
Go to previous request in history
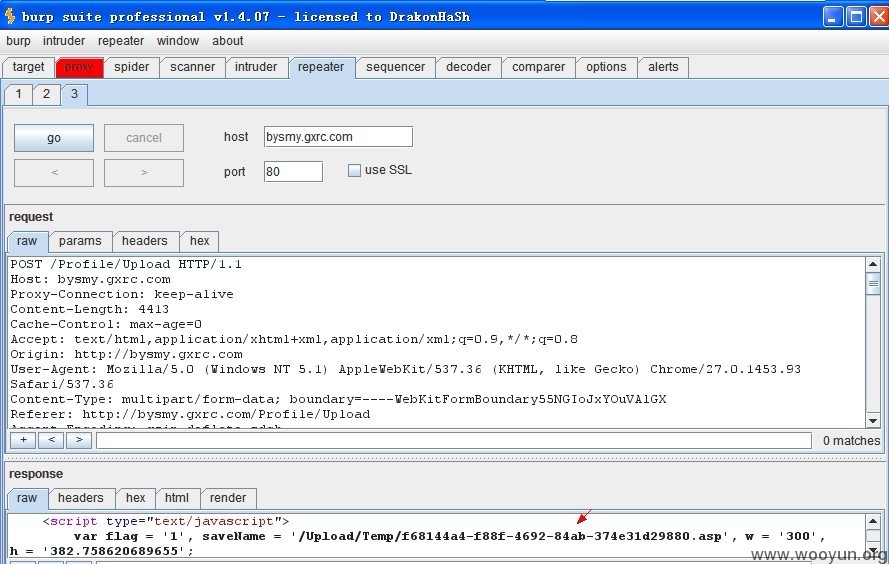(x=54, y=172)
